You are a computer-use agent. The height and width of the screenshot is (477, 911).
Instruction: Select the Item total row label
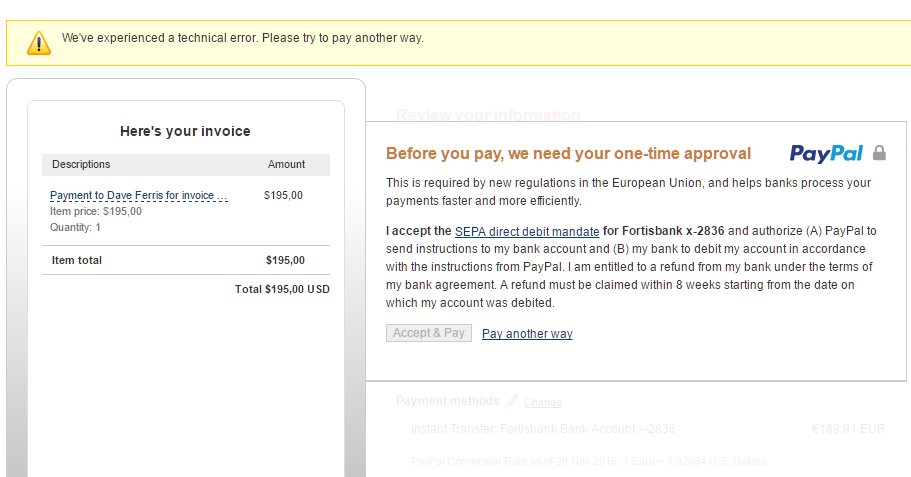click(x=77, y=261)
